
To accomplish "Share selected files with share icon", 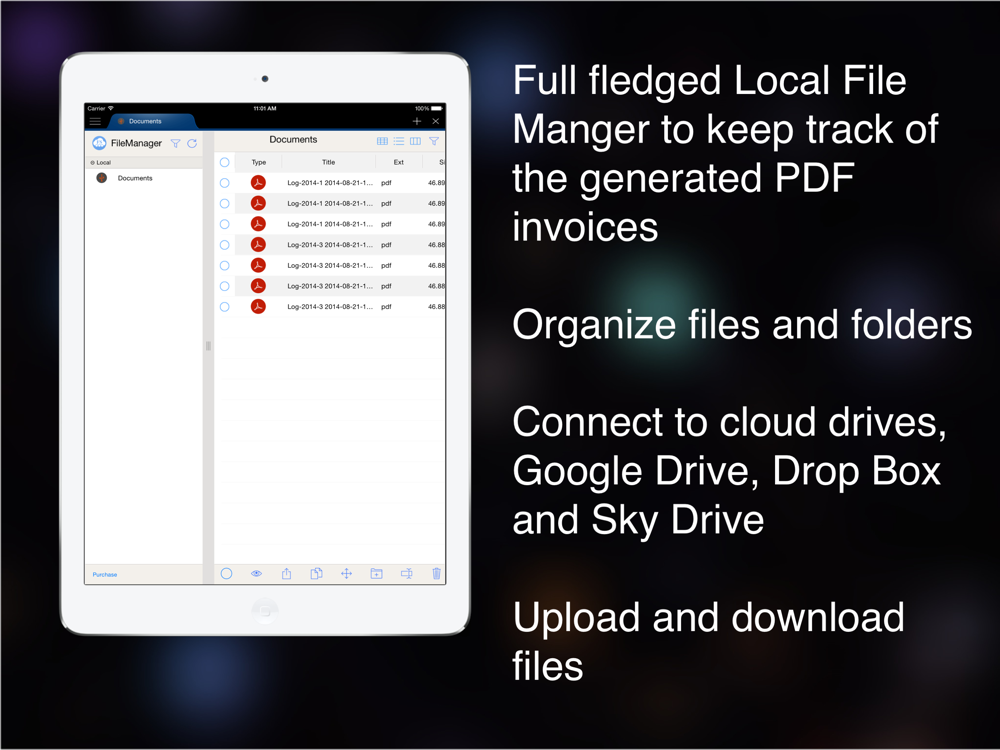I will coord(286,573).
